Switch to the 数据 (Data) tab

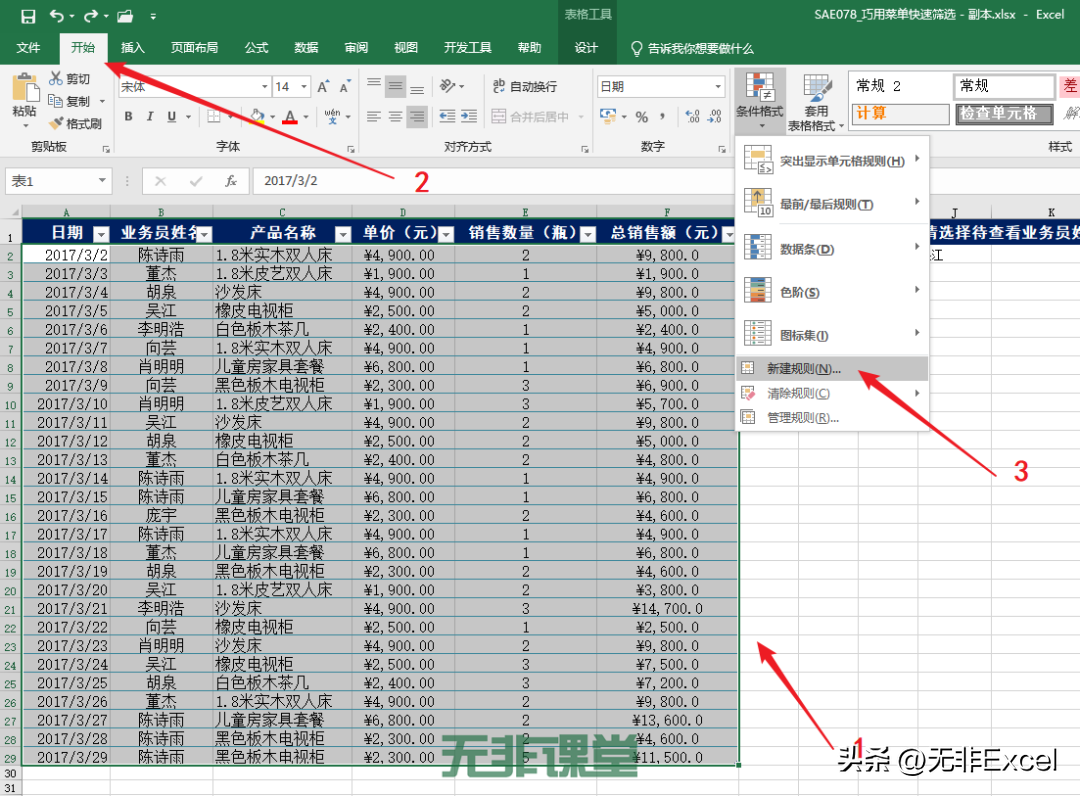click(306, 48)
